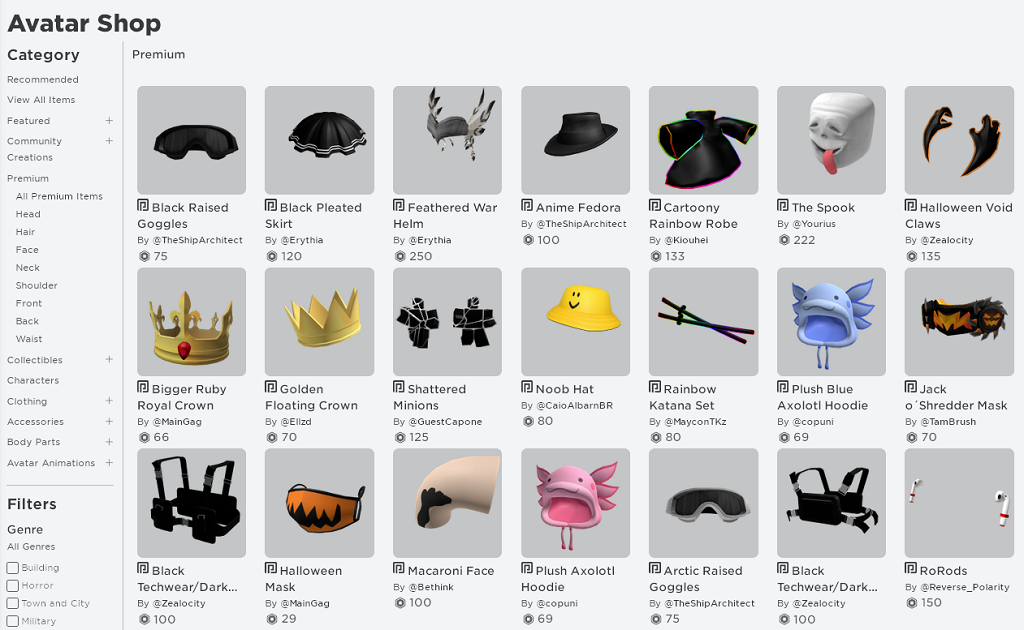The width and height of the screenshot is (1024, 630).
Task: Tick the Town and City checkbox
Action: click(x=12, y=603)
